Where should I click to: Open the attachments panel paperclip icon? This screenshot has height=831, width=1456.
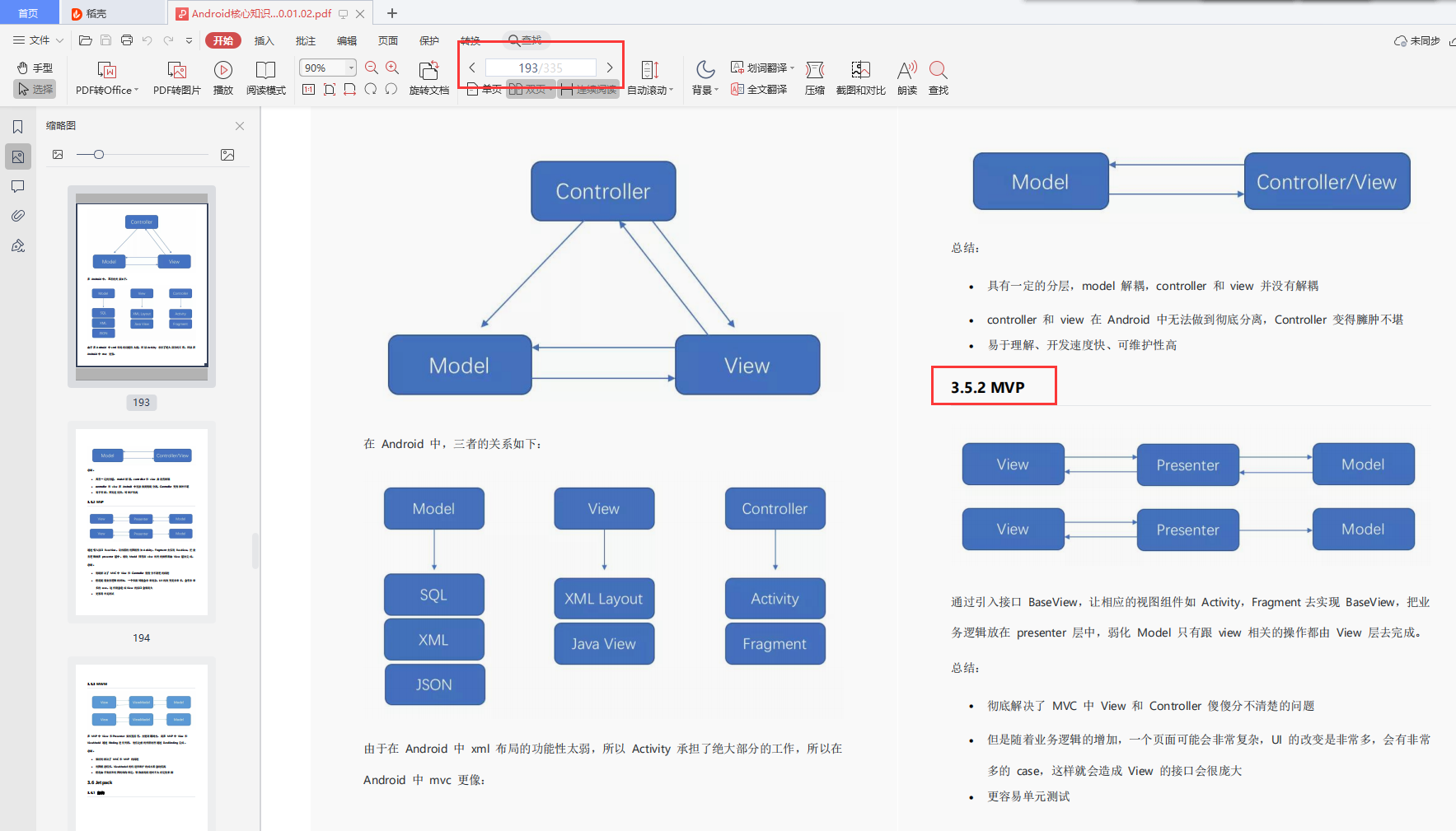coord(17,216)
